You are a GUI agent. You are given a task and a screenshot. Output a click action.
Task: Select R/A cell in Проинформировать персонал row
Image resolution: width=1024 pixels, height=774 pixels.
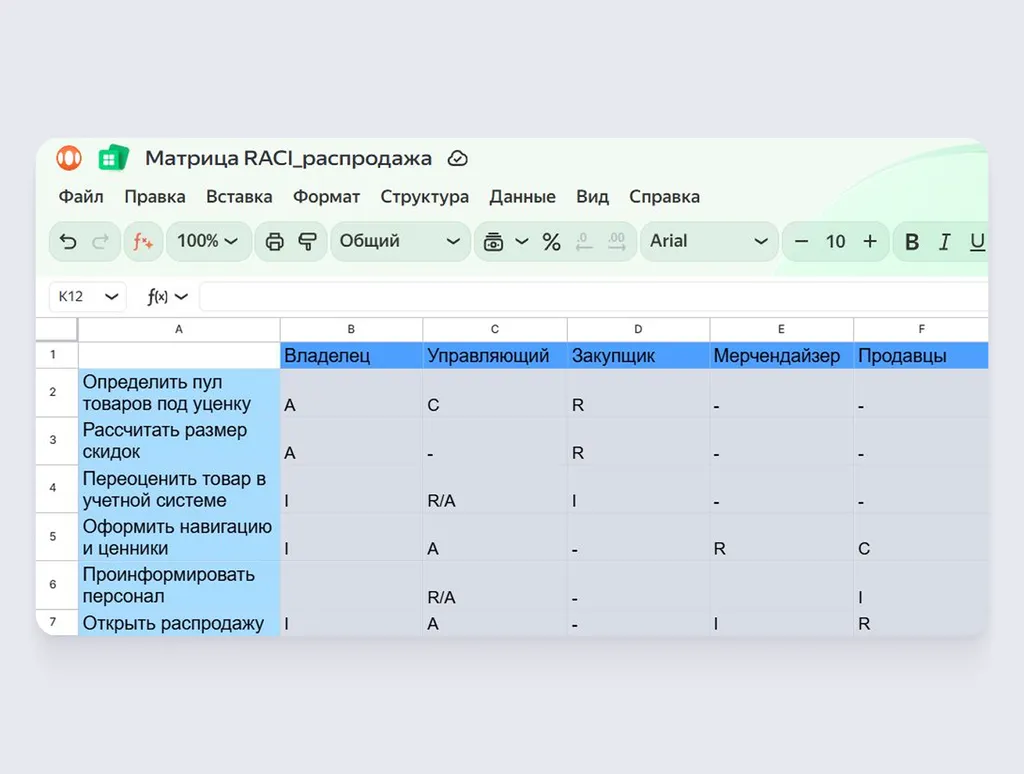[495, 585]
